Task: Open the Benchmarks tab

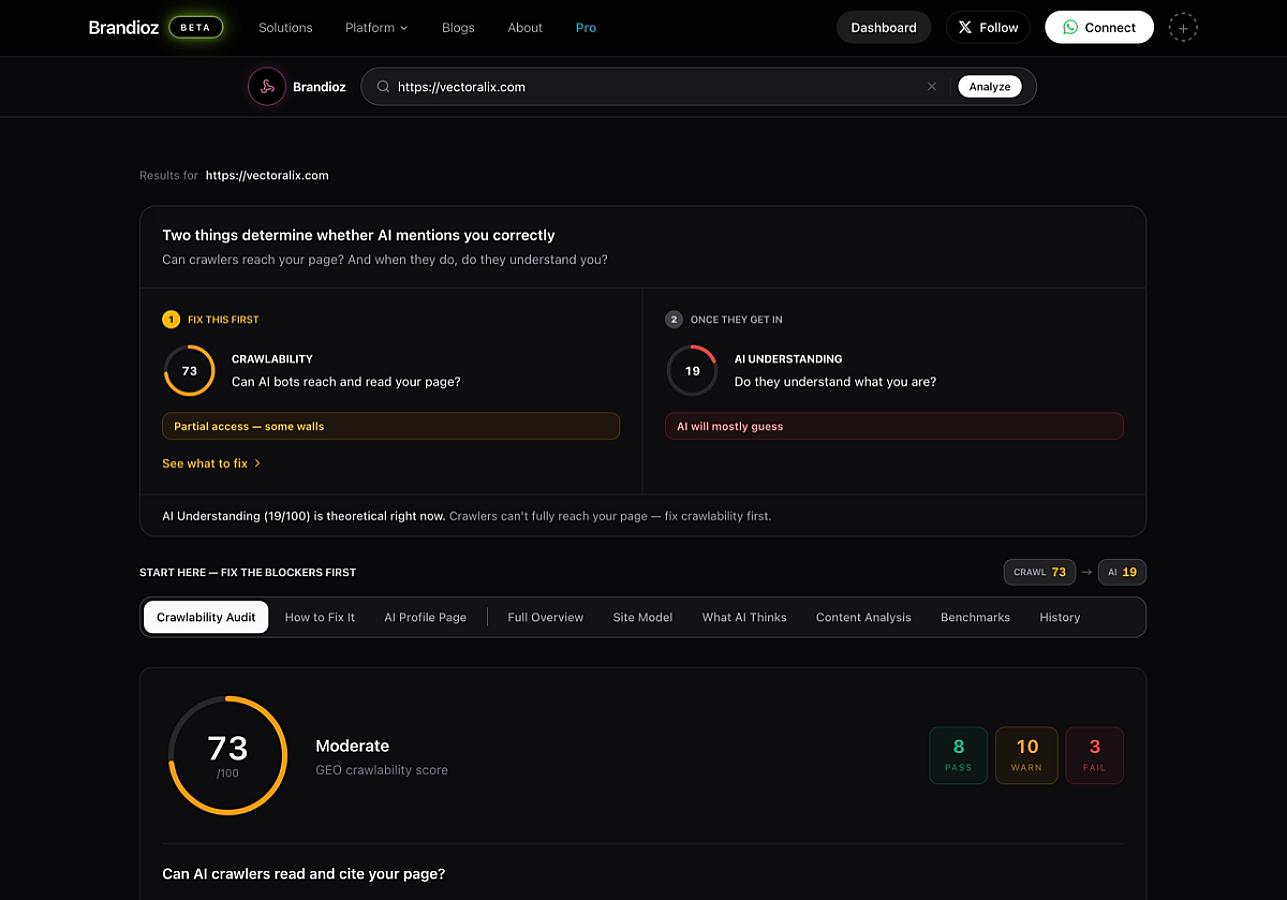Action: [x=975, y=617]
